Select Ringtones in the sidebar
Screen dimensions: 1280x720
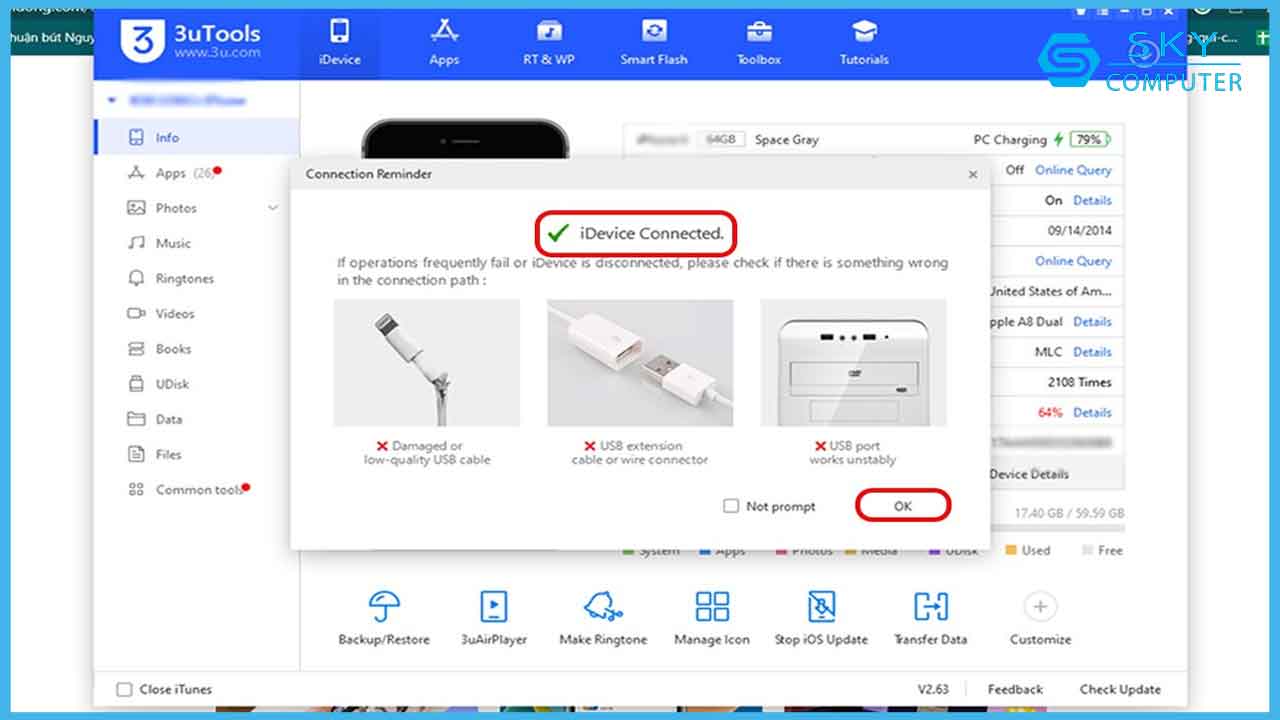[x=185, y=279]
